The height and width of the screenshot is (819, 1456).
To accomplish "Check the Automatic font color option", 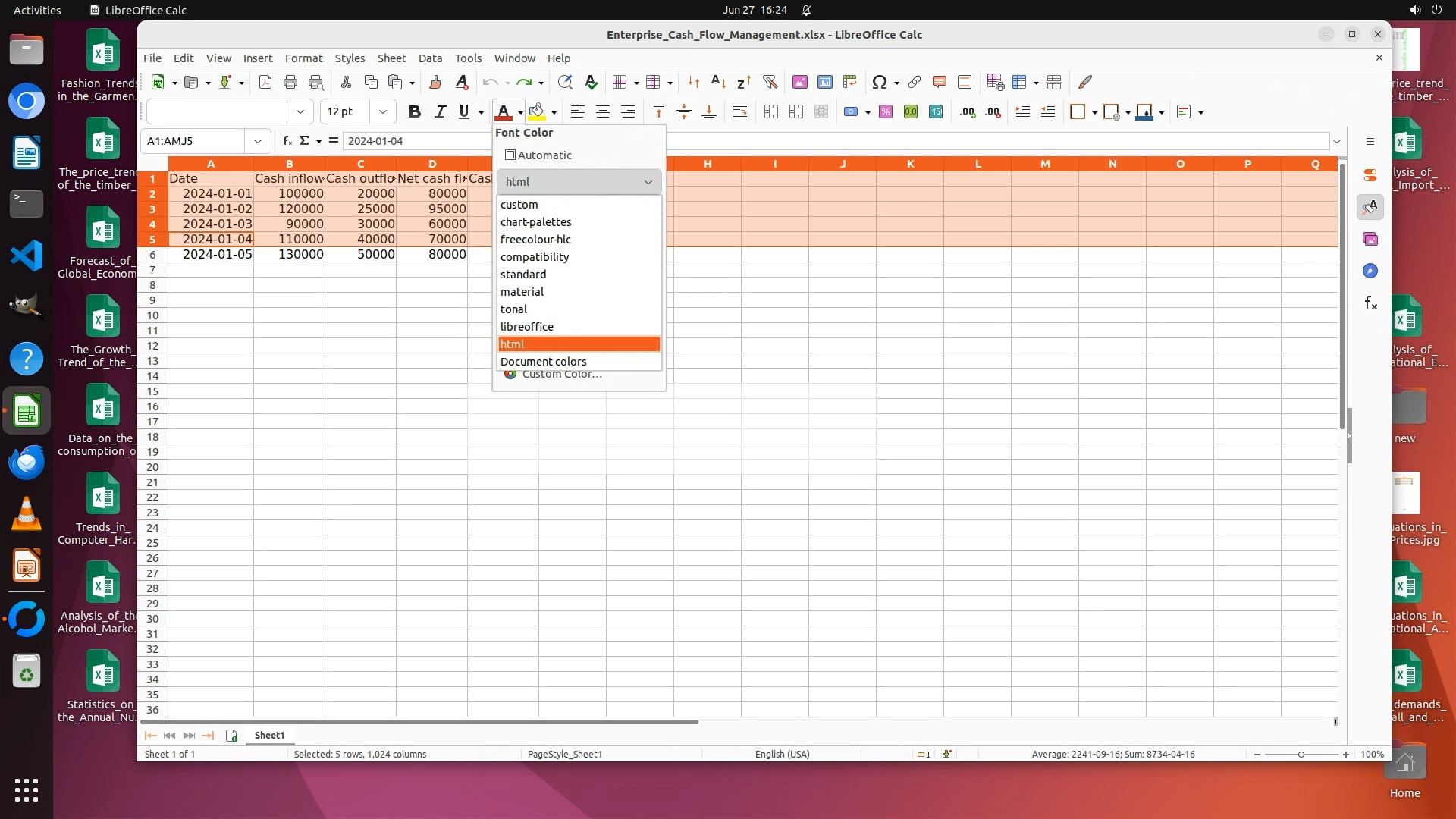I will 511,155.
